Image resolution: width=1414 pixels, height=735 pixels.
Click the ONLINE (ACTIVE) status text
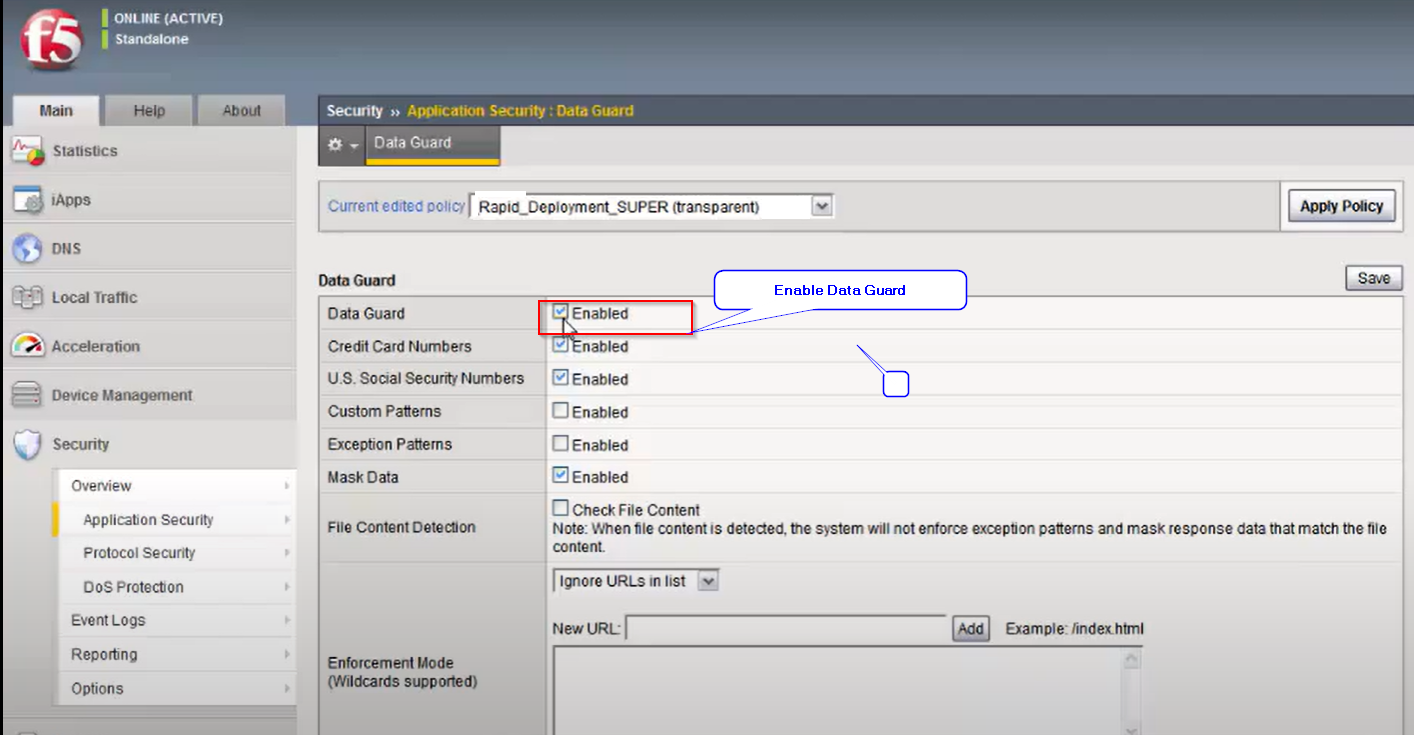[x=168, y=18]
